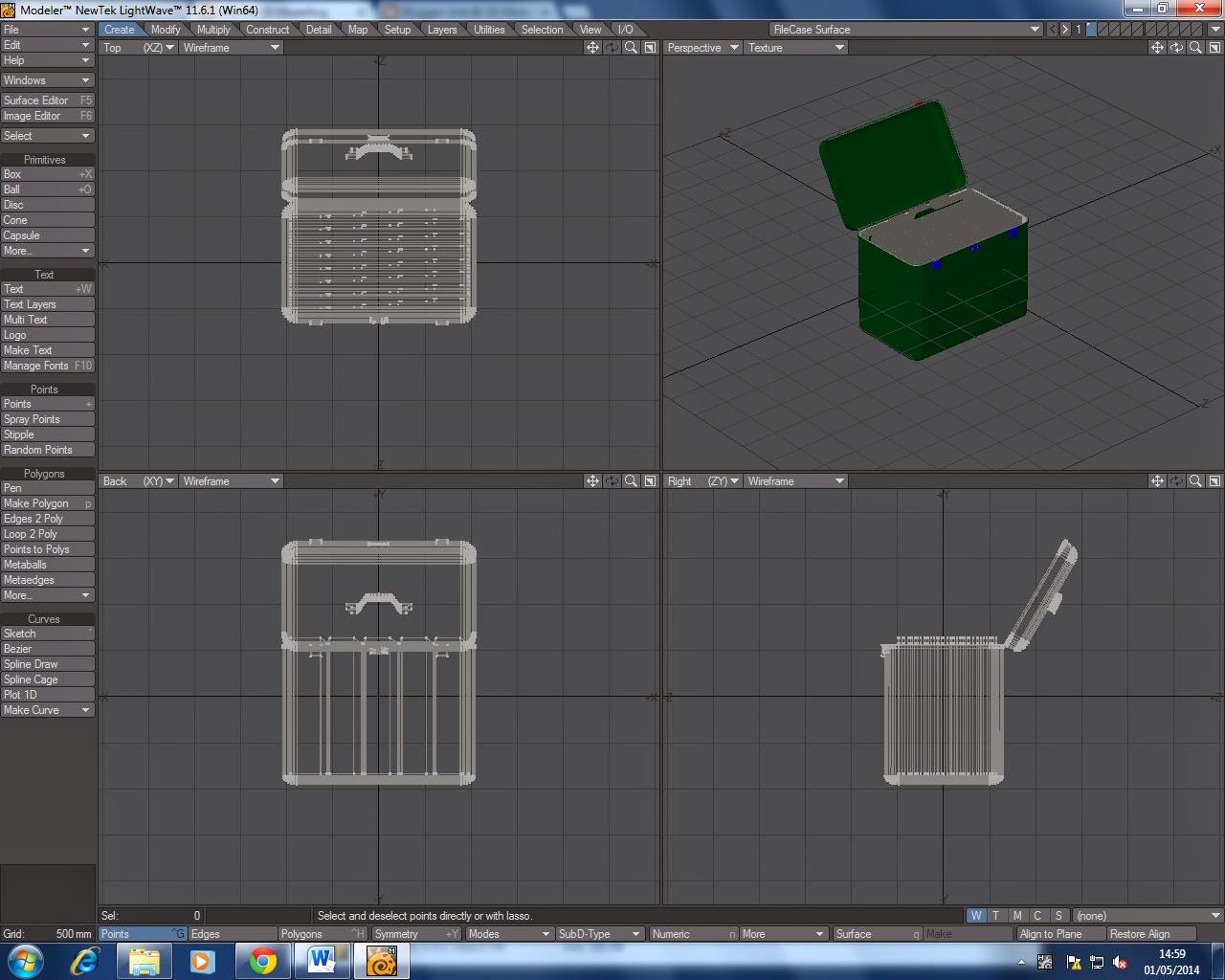Maximize the Right viewport using its corner icon

pyautogui.click(x=1214, y=480)
